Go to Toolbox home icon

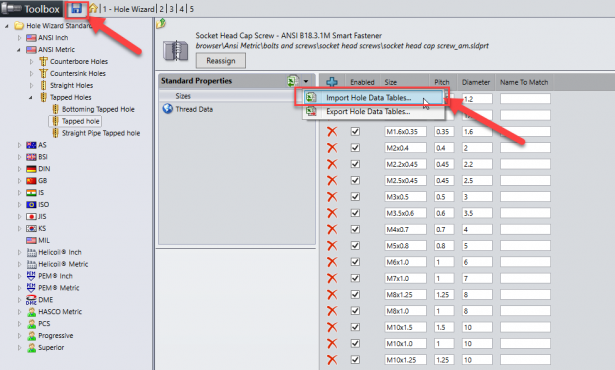[93, 8]
